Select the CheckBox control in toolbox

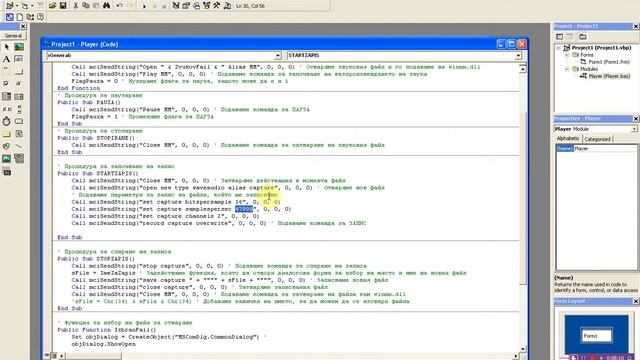7,84
